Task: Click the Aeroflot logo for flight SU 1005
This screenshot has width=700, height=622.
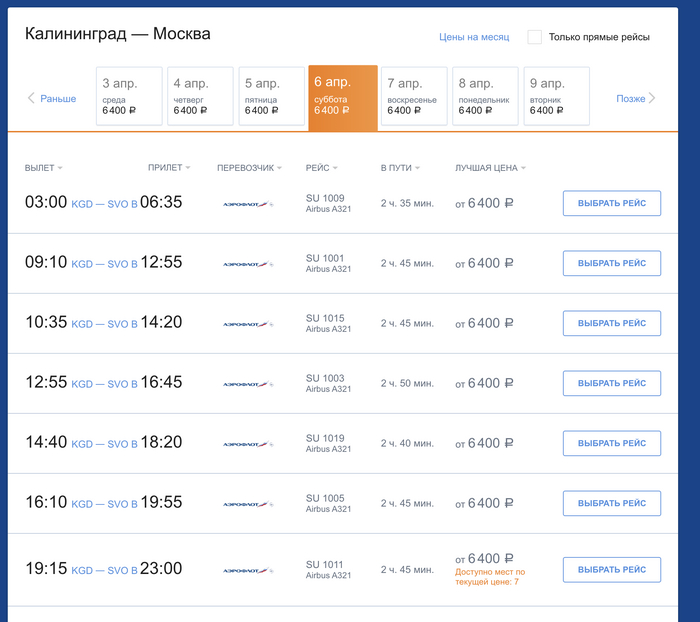Action: (247, 504)
